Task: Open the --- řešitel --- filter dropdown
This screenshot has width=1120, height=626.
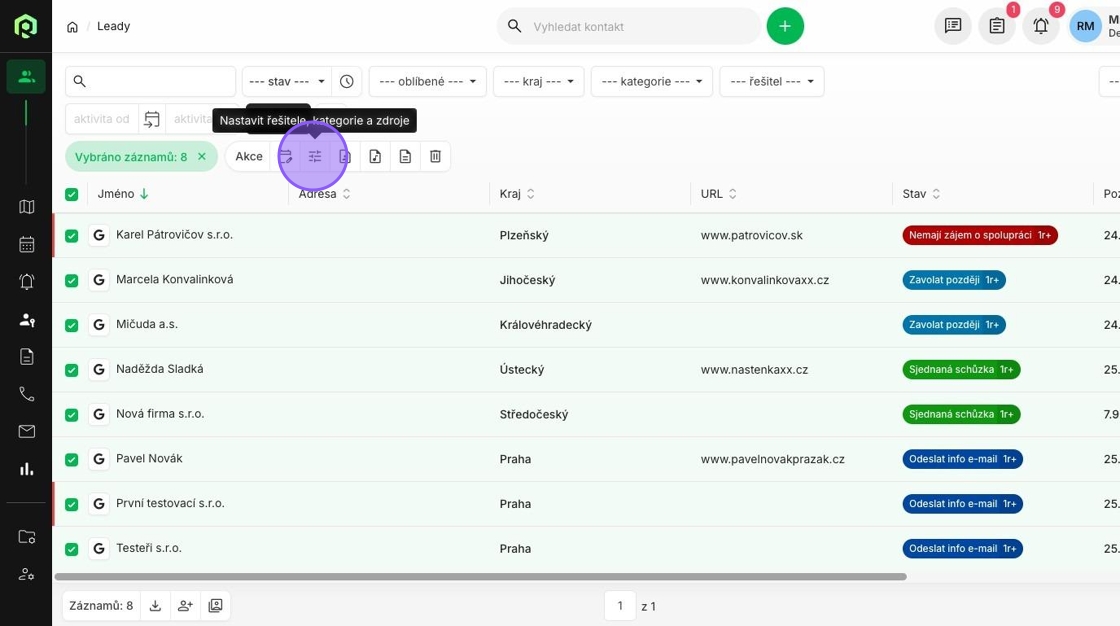Action: [771, 81]
